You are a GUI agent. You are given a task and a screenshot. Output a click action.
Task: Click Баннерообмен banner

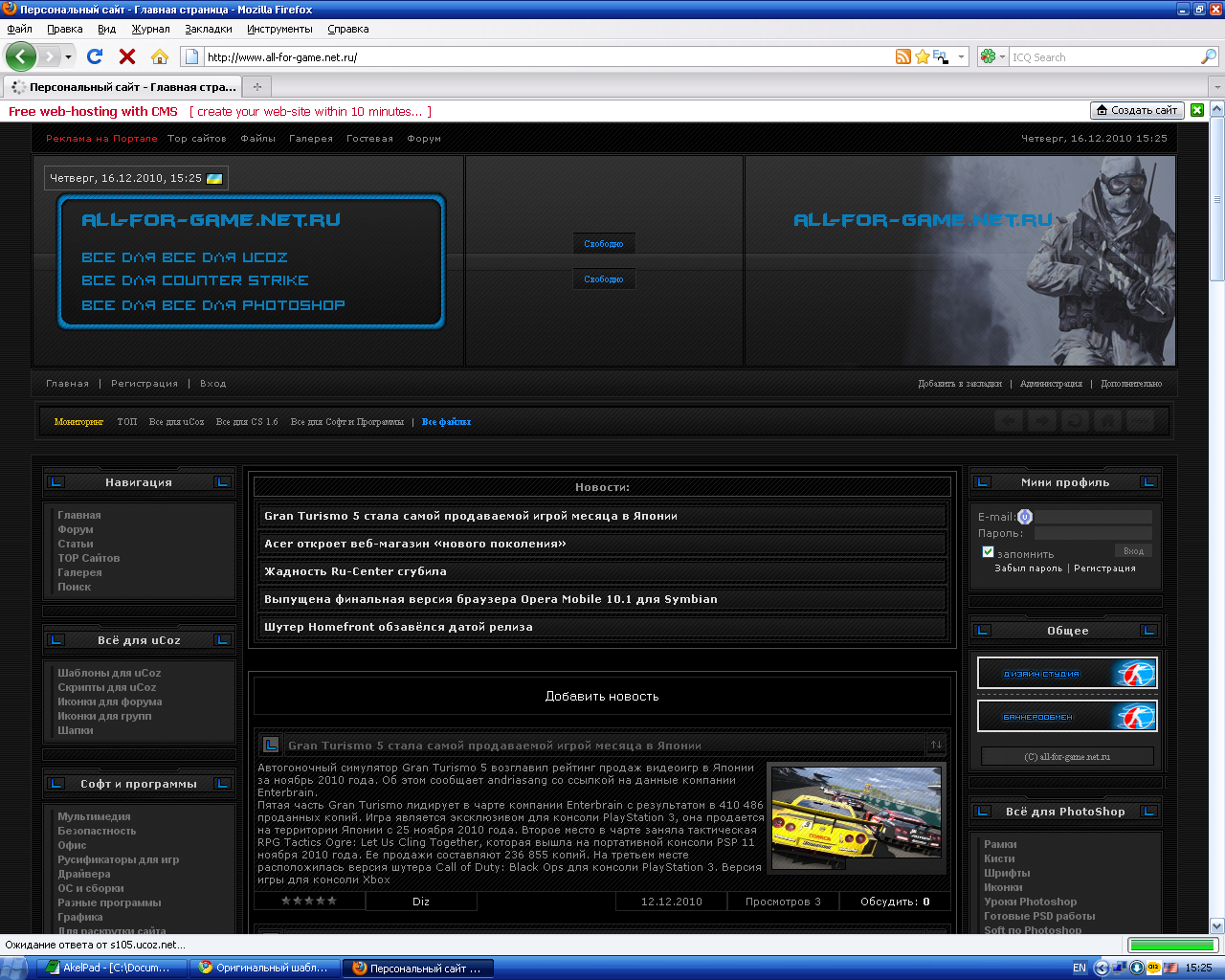tap(1067, 716)
